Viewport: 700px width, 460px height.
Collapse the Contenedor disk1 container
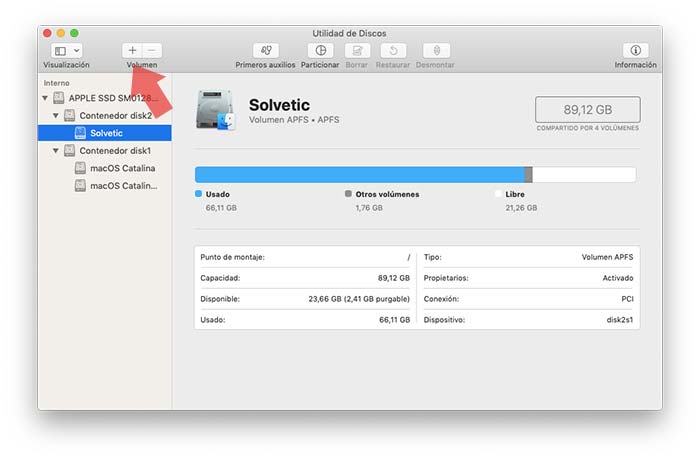(x=56, y=151)
